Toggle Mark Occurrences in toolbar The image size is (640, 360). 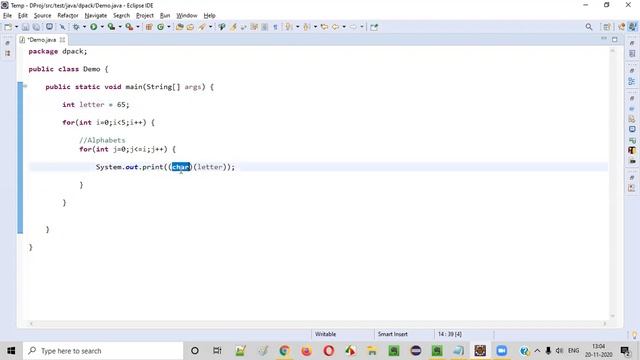tap(233, 27)
